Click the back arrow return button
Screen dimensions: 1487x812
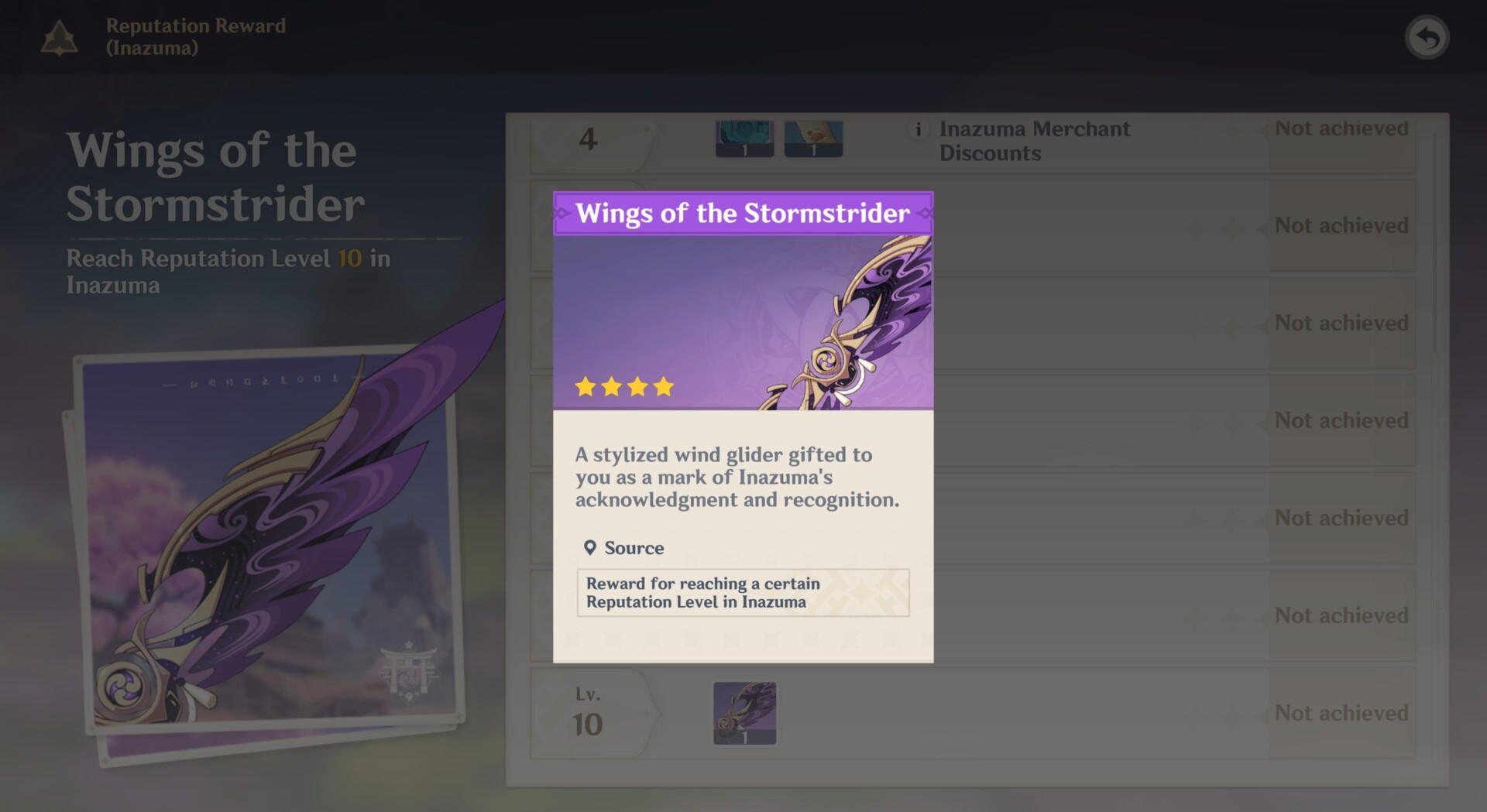click(1427, 37)
